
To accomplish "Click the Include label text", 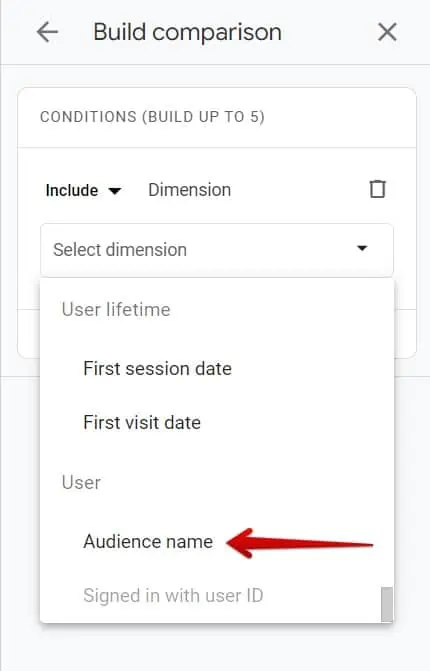I will click(72, 190).
